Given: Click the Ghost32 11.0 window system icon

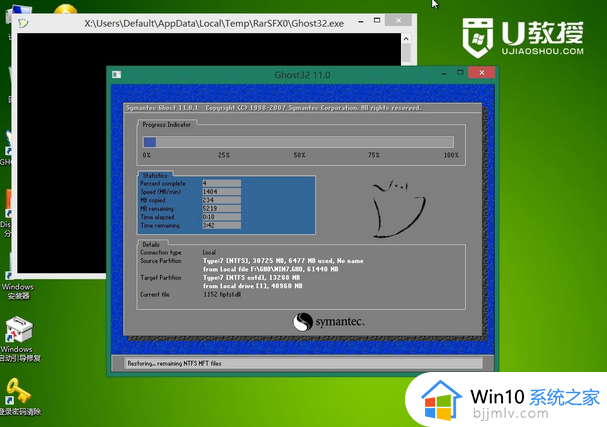Looking at the screenshot, I should click(x=117, y=74).
